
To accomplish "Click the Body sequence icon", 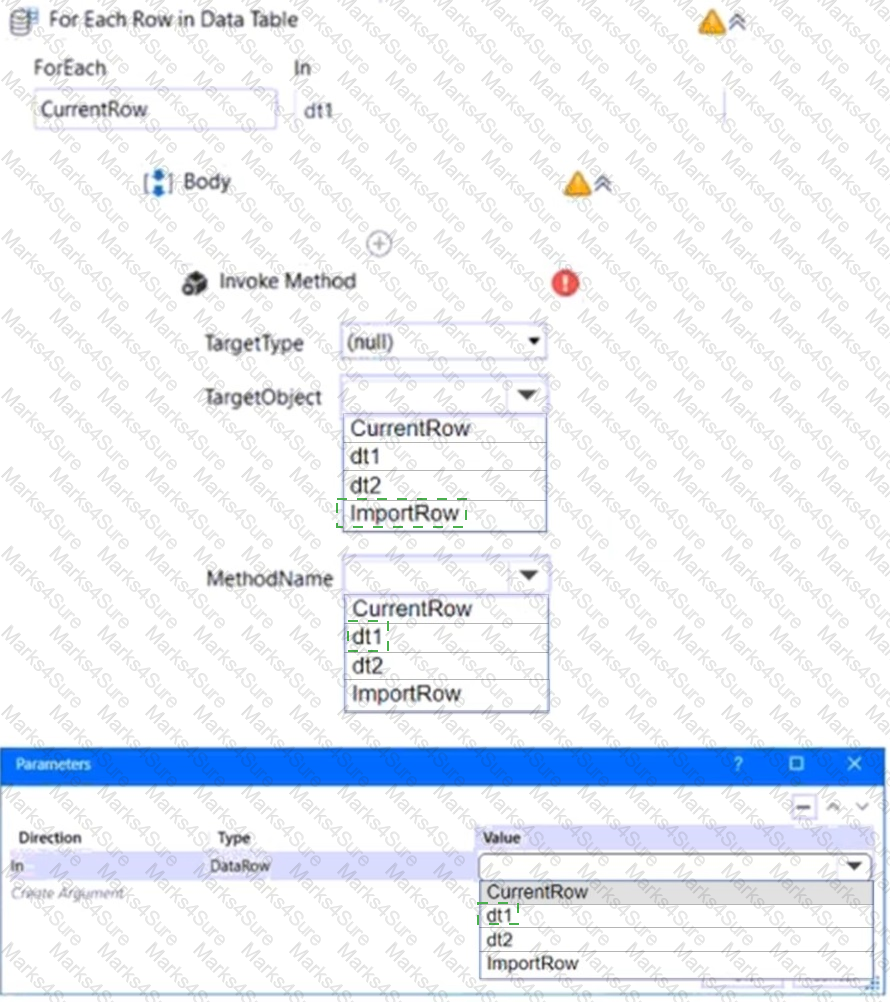I will [158, 183].
